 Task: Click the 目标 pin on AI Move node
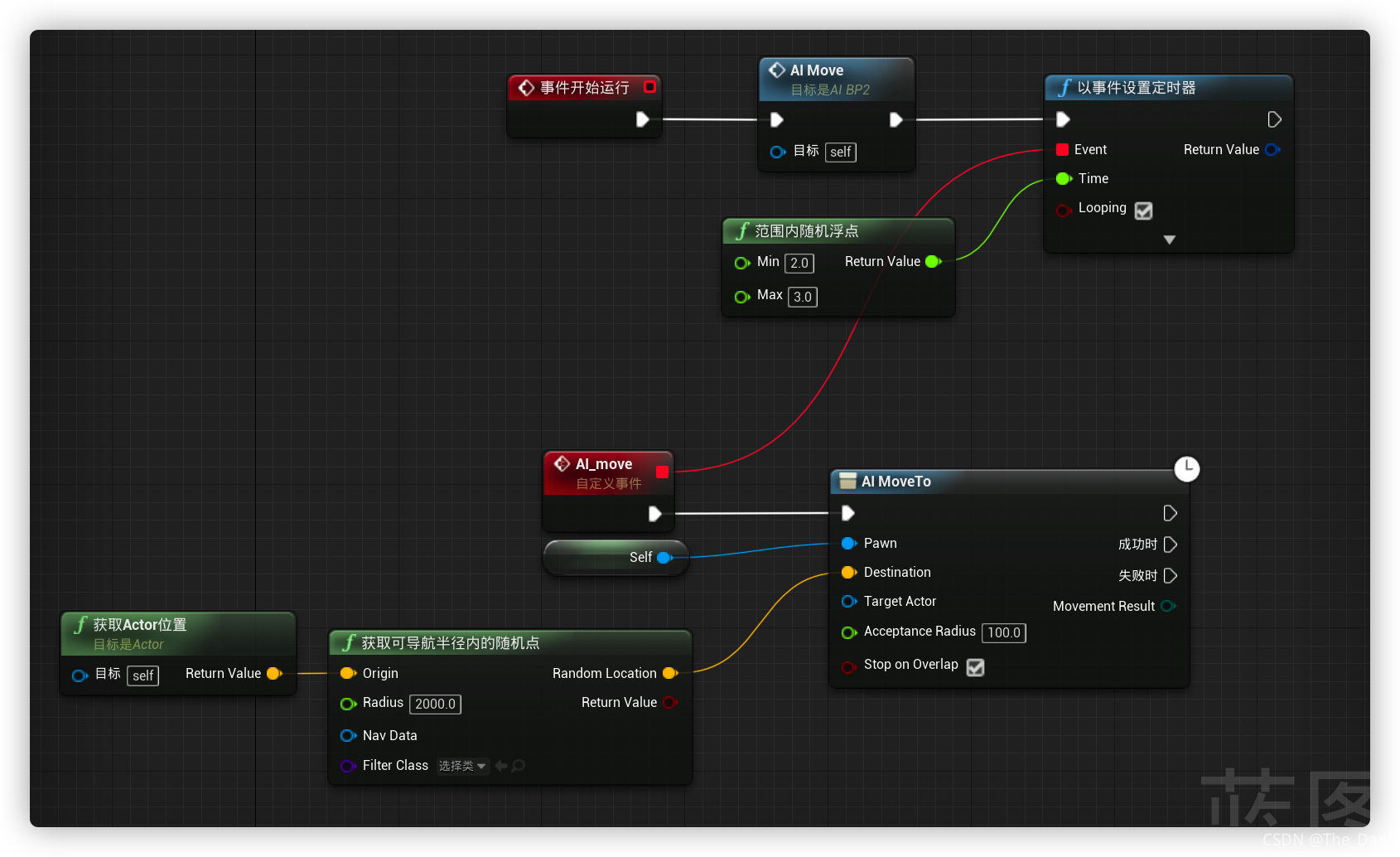point(778,152)
